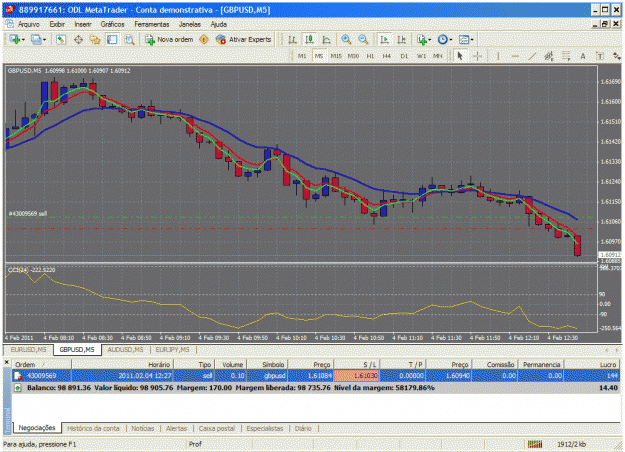Switch chart to line chart icon
This screenshot has width=625, height=452.
(x=326, y=39)
